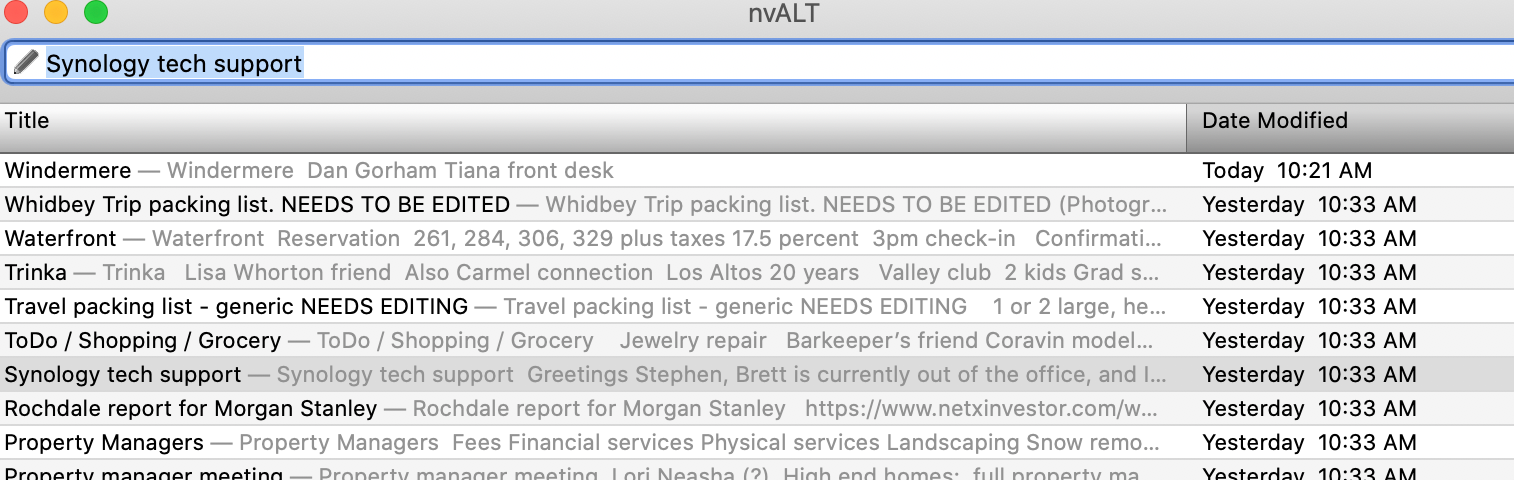Viewport: 1514px width, 480px height.
Task: Open the Waterfront reservation note
Action: [61, 239]
